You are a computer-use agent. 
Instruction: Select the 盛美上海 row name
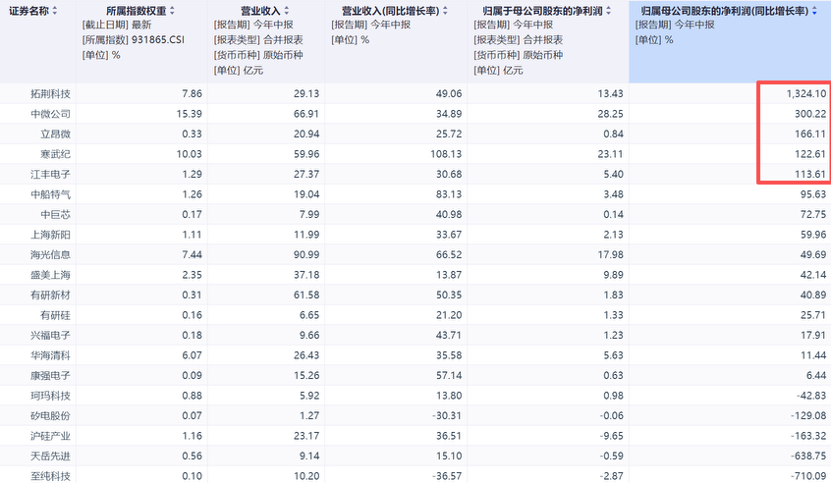pos(50,275)
